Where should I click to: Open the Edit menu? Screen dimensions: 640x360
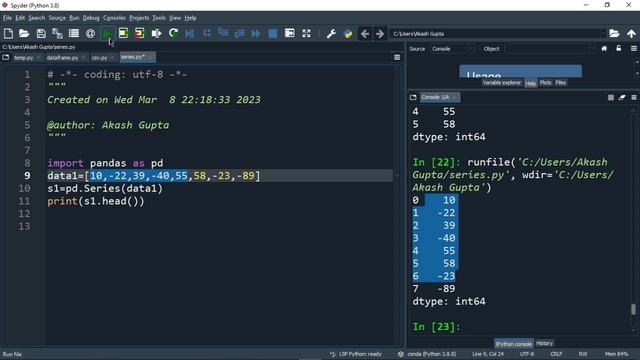[x=20, y=18]
